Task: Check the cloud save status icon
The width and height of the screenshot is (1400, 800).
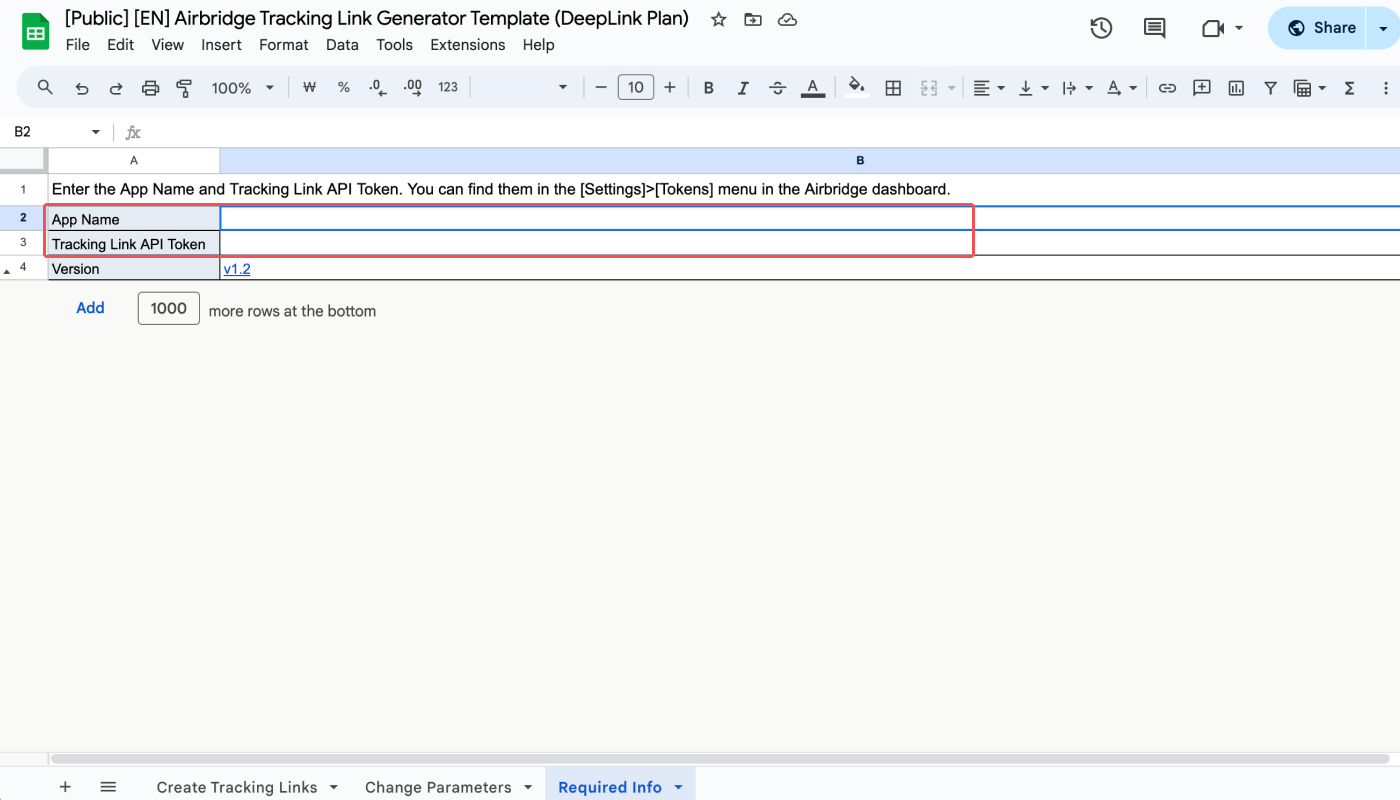Action: [787, 20]
